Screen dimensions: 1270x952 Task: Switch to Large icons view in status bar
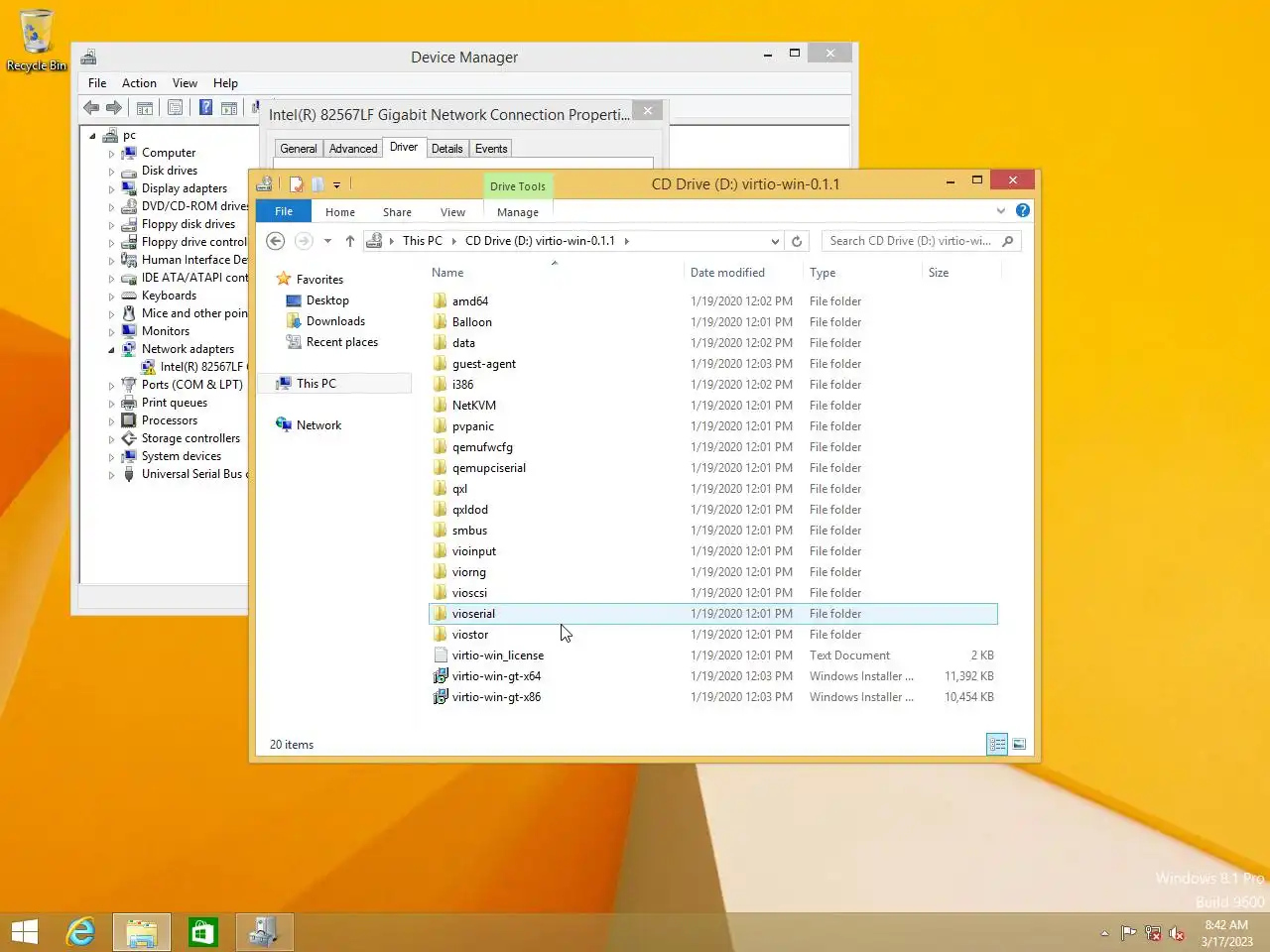point(1019,744)
